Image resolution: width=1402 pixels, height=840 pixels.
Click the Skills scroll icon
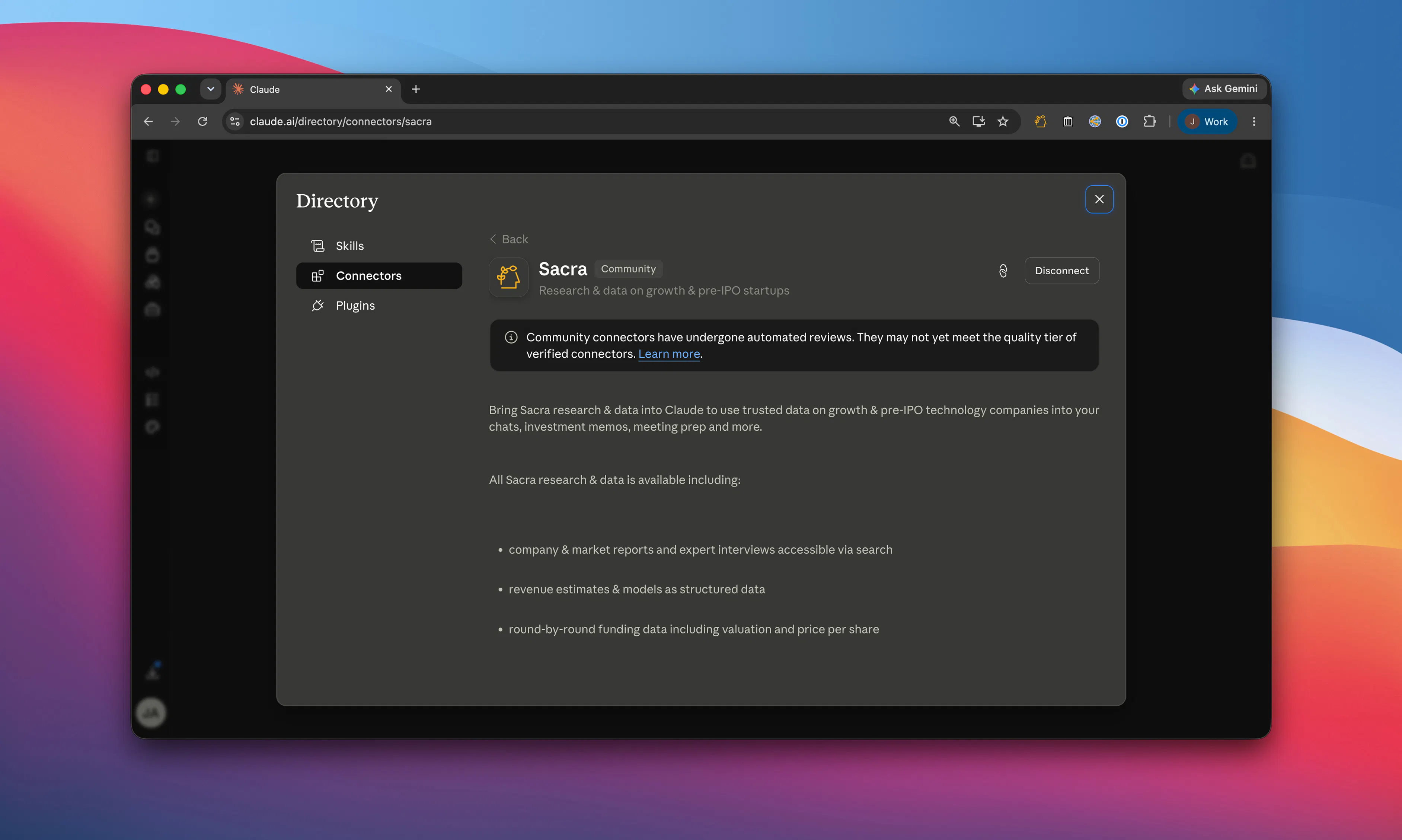(x=317, y=246)
